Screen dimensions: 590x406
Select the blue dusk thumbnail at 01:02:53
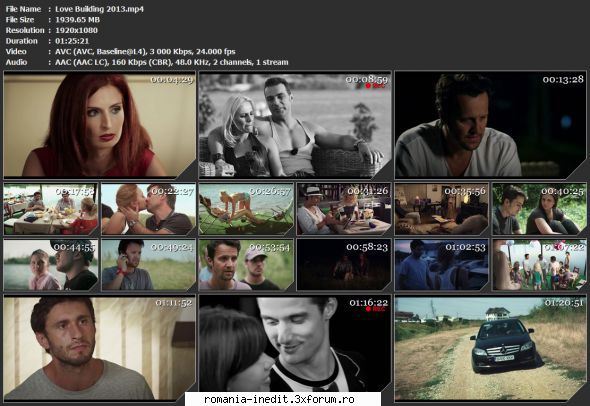tap(441, 265)
